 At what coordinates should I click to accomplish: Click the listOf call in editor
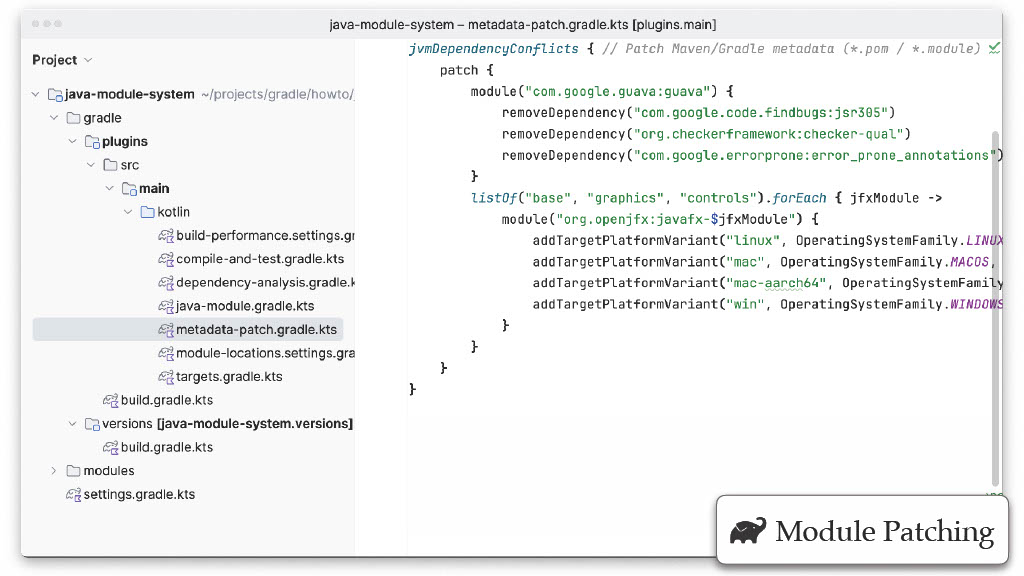(x=494, y=198)
